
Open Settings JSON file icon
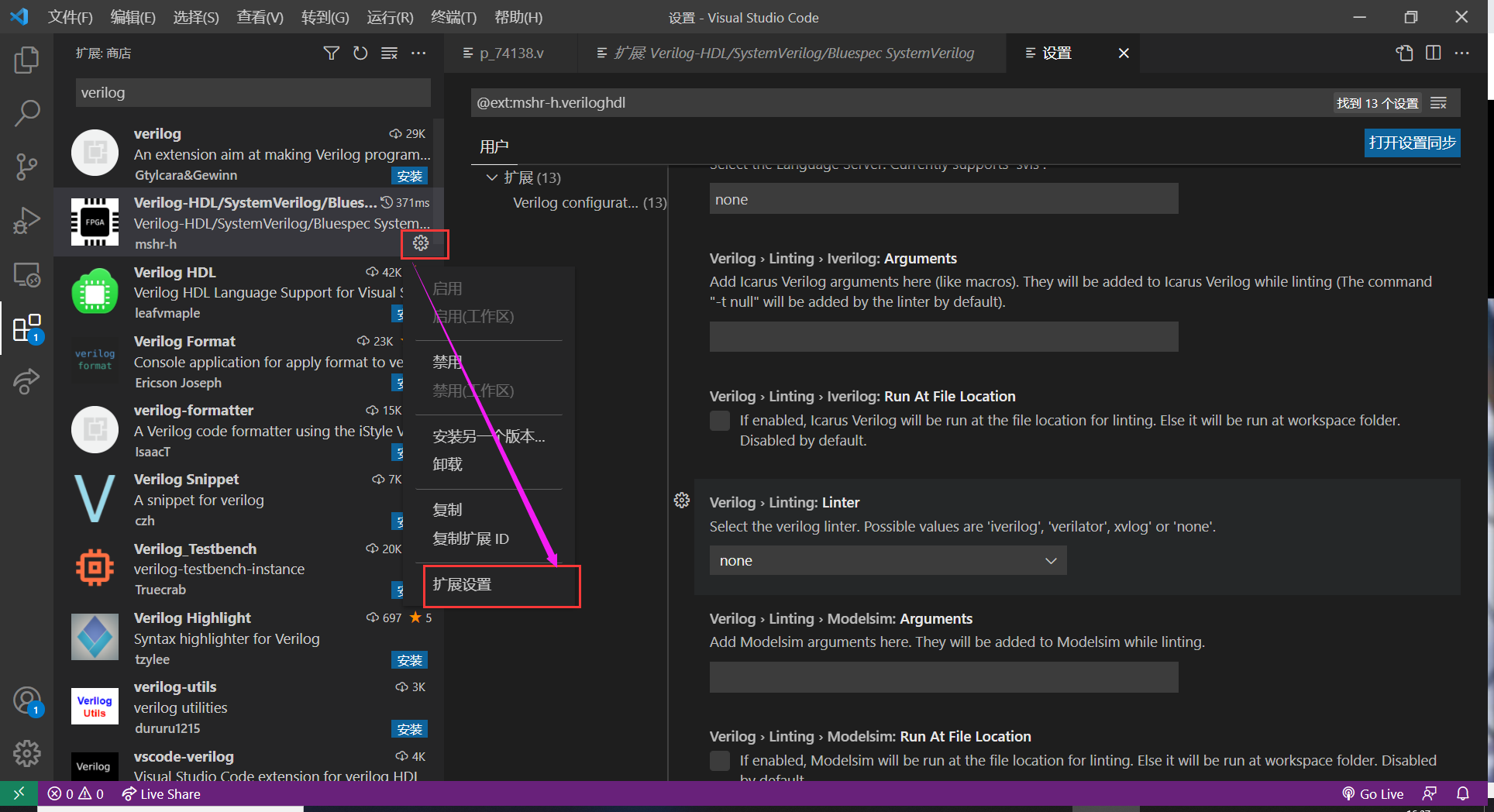pyautogui.click(x=1404, y=53)
